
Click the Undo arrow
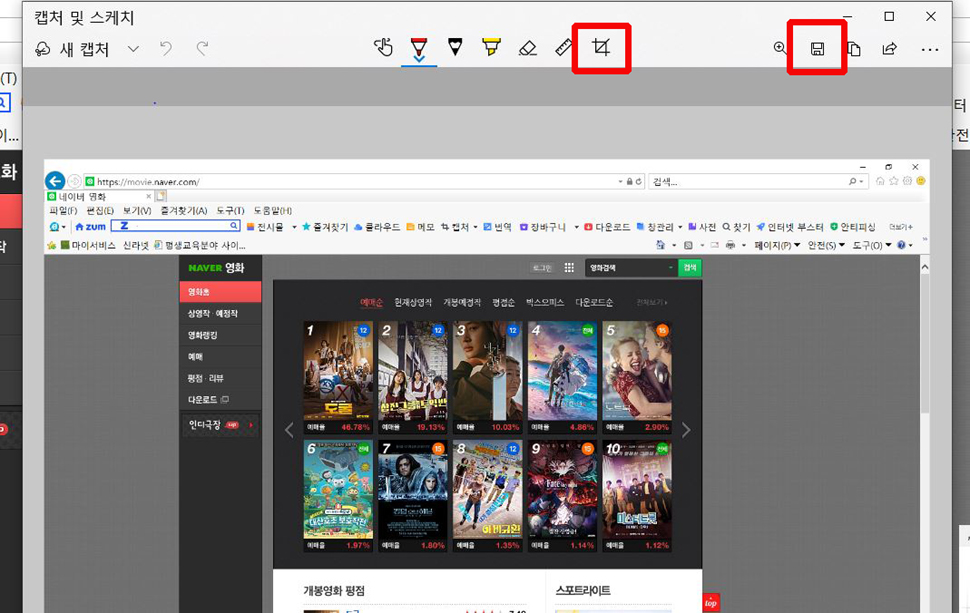[166, 48]
